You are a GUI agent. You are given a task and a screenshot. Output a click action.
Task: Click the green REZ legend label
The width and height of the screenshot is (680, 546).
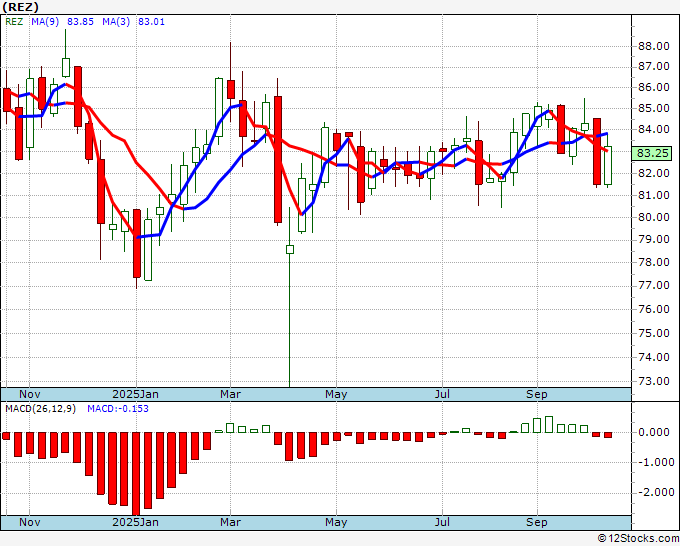[x=14, y=22]
